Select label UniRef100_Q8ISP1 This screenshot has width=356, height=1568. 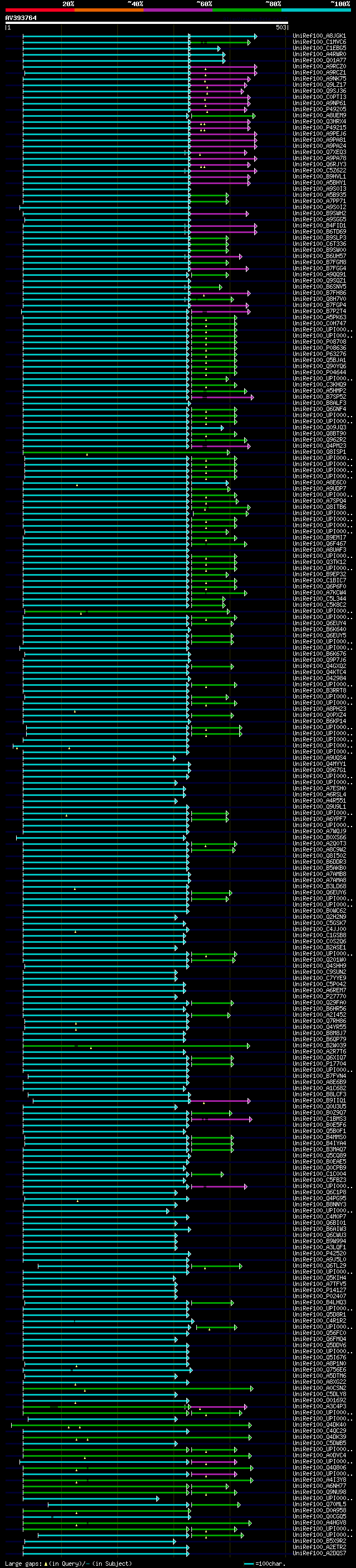[x=319, y=452]
